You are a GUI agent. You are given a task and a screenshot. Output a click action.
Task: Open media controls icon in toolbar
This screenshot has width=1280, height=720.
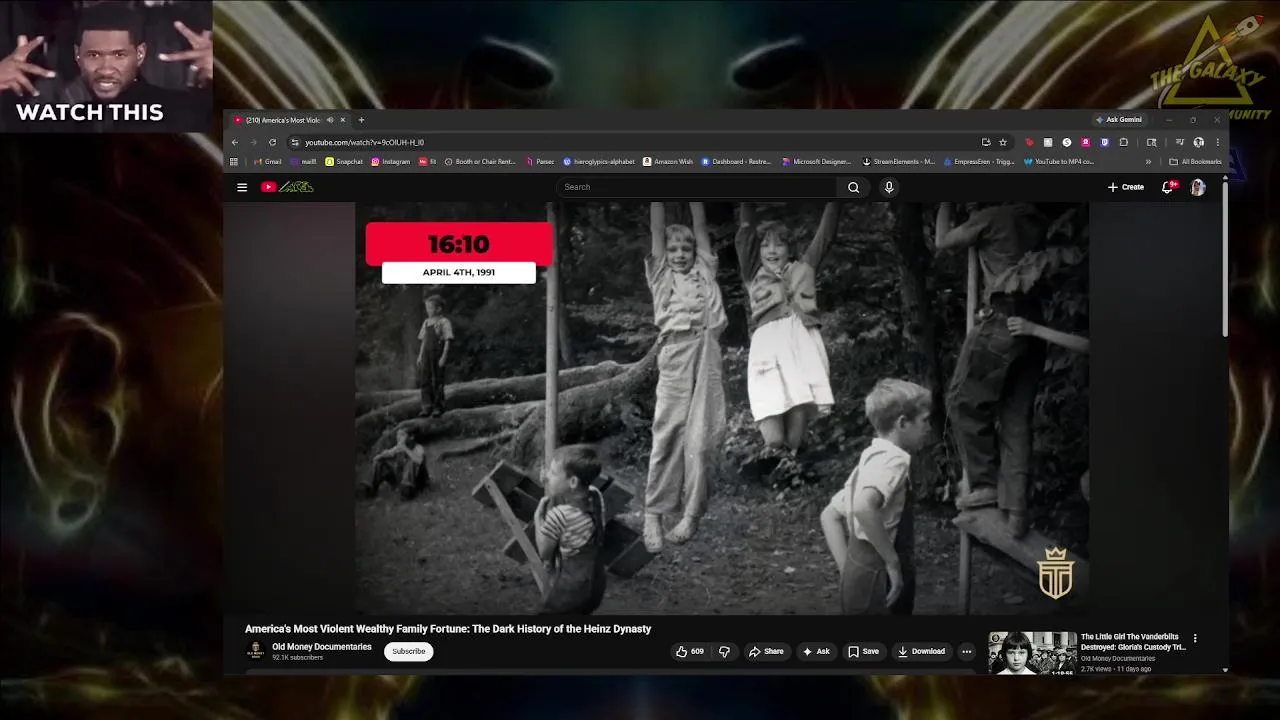click(1180, 142)
